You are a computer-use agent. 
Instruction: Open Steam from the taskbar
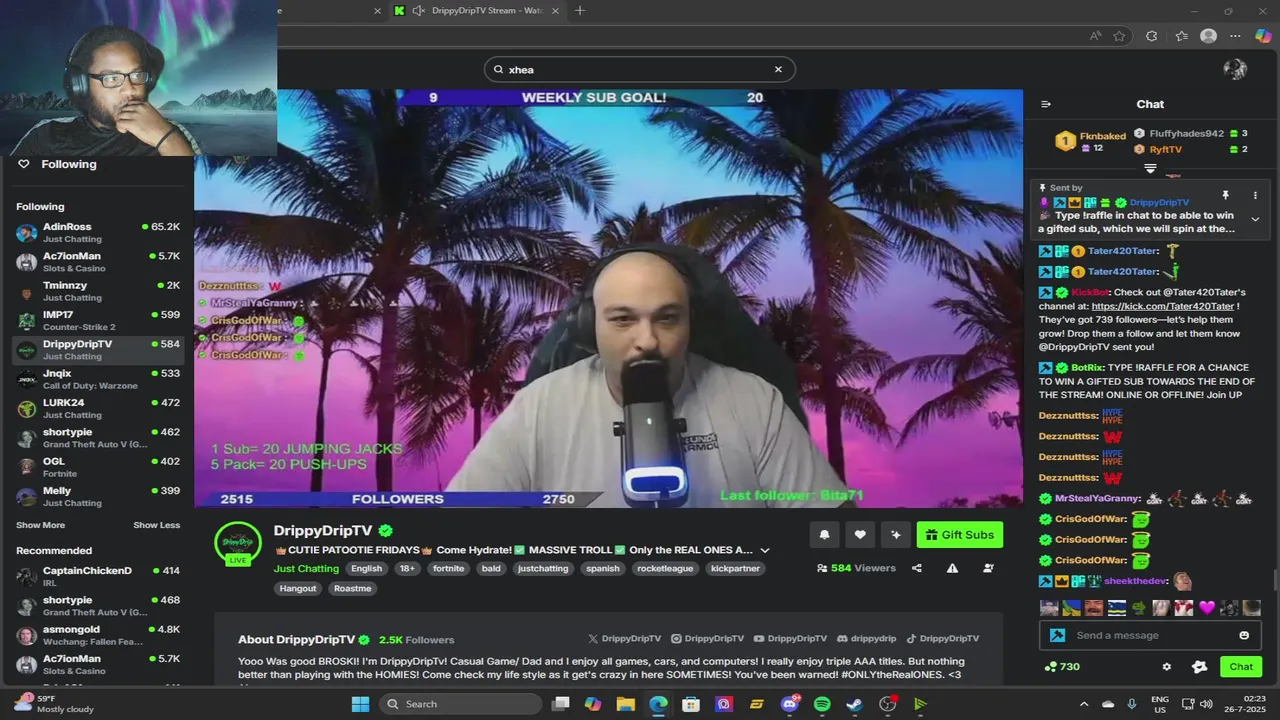[x=855, y=704]
